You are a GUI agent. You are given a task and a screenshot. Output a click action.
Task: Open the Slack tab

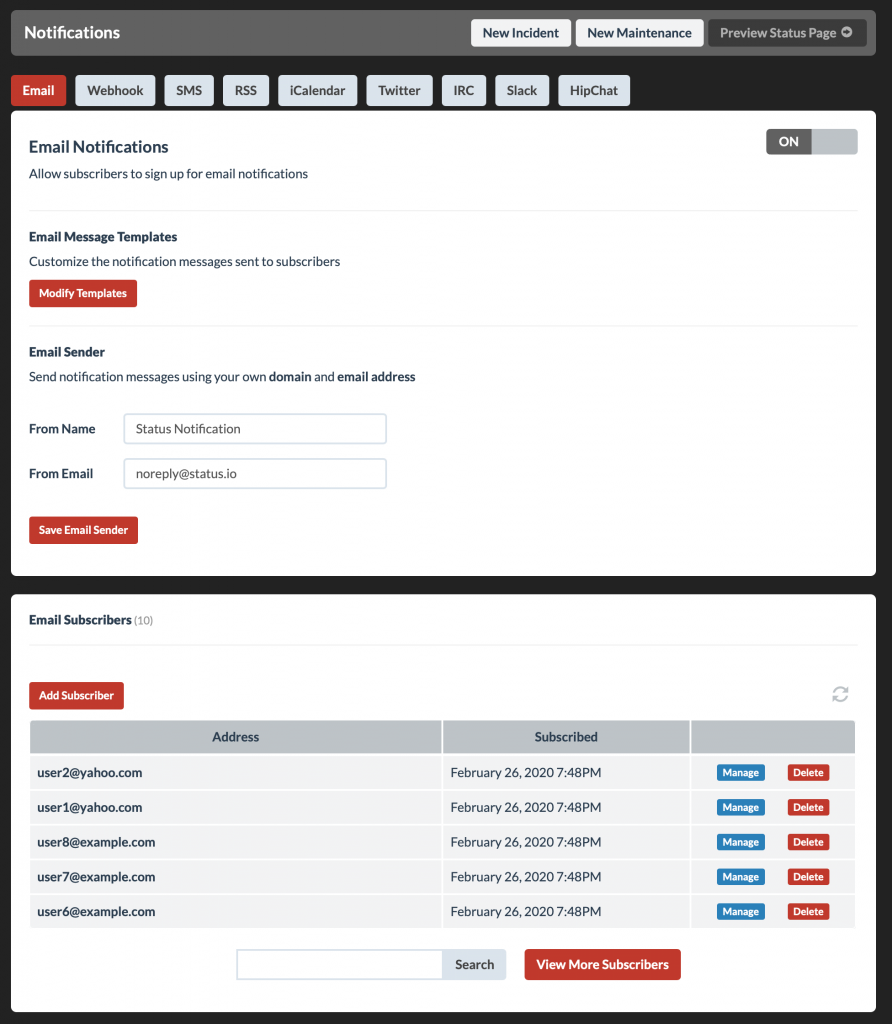[522, 90]
